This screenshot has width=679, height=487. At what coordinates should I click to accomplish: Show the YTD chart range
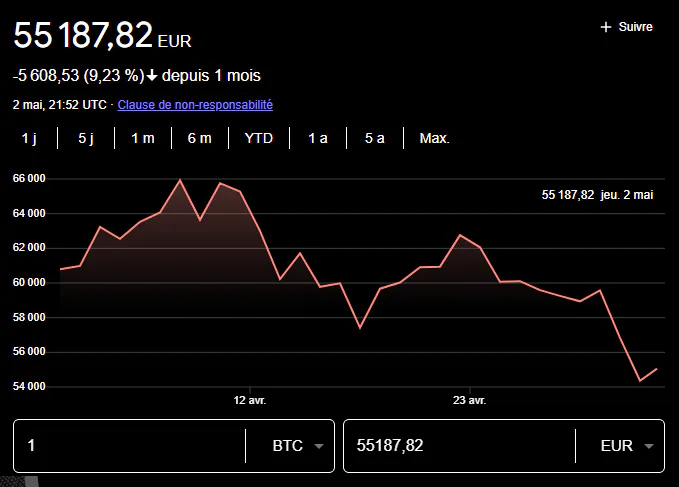pos(259,138)
